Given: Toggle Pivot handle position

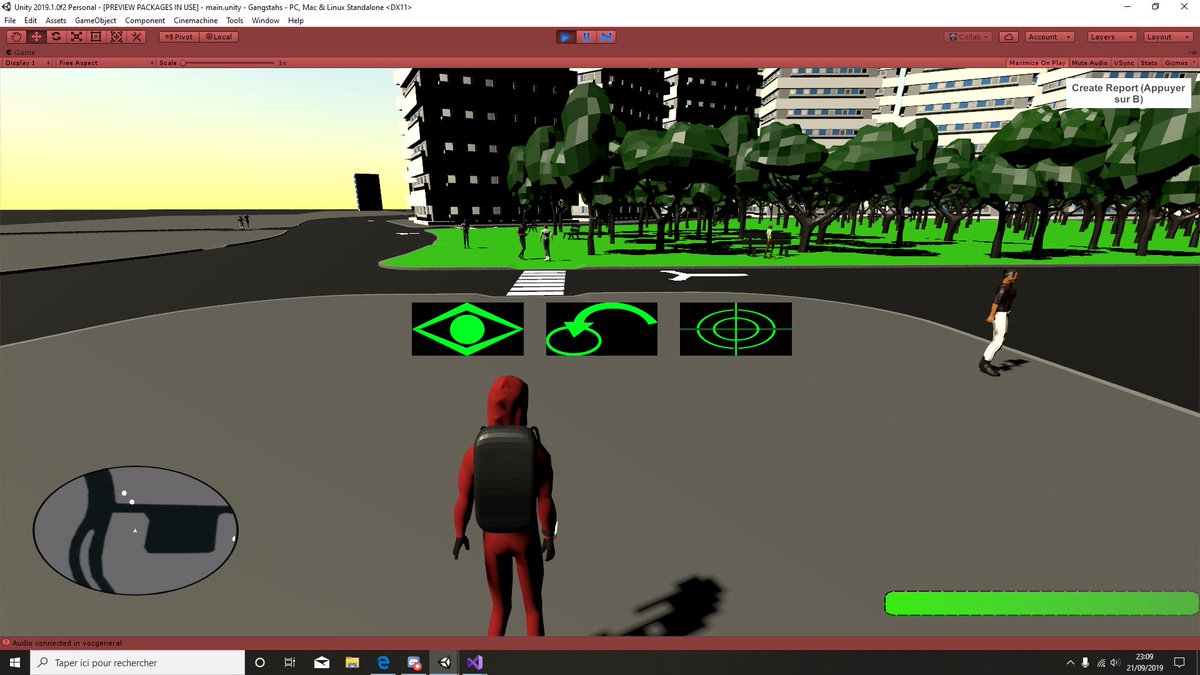Looking at the screenshot, I should 179,37.
